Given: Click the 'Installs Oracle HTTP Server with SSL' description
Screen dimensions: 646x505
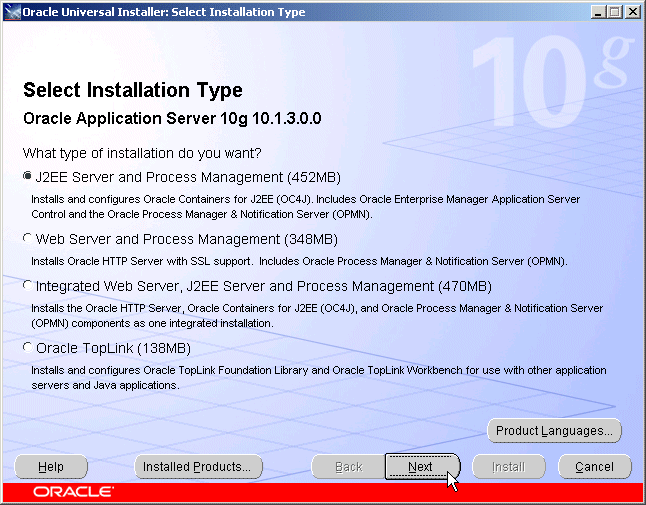Looking at the screenshot, I should (299, 261).
